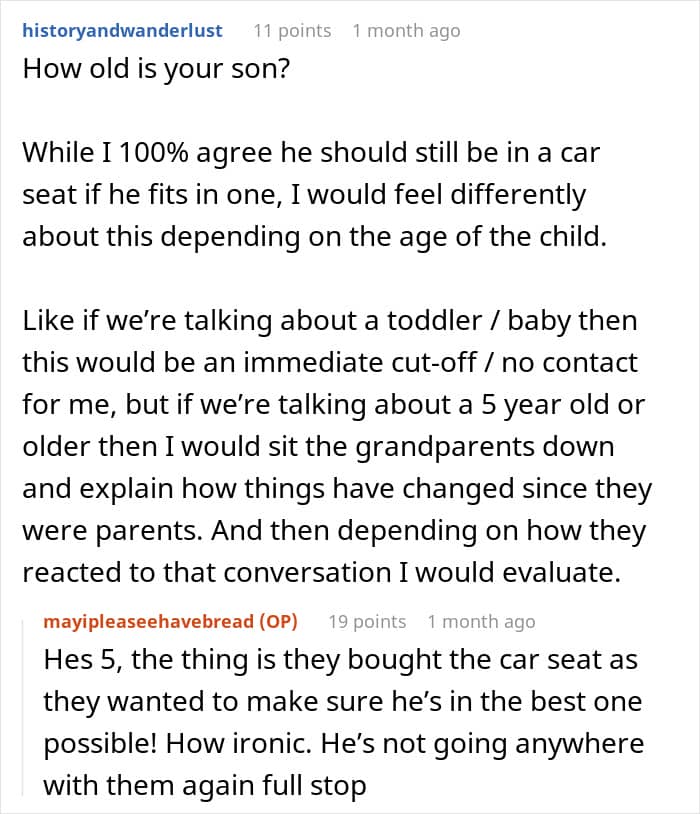Click the 19 points score
Viewport: 700px width, 814px height.
[x=367, y=622]
